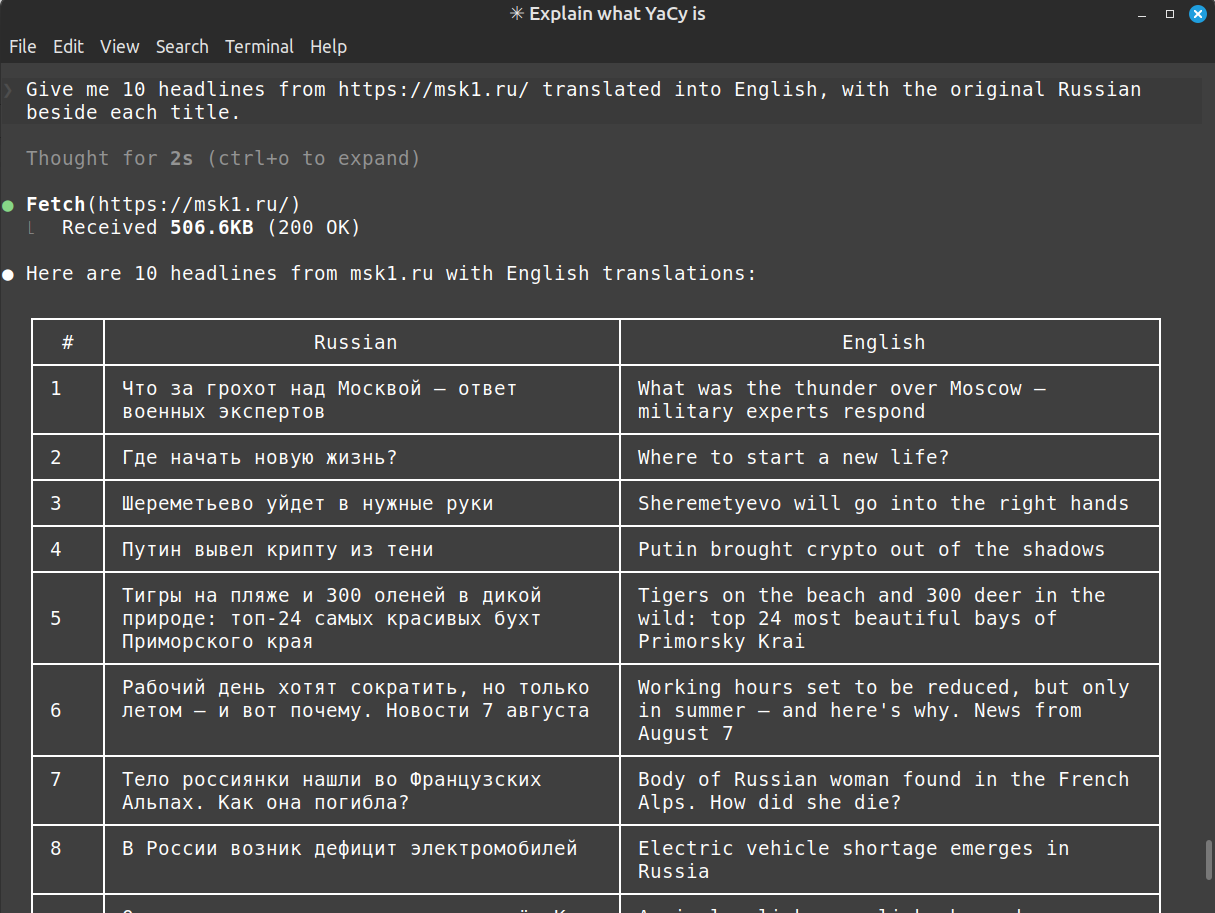The width and height of the screenshot is (1215, 913).
Task: Click the Fetch msk1.ru URL text
Action: [193, 204]
